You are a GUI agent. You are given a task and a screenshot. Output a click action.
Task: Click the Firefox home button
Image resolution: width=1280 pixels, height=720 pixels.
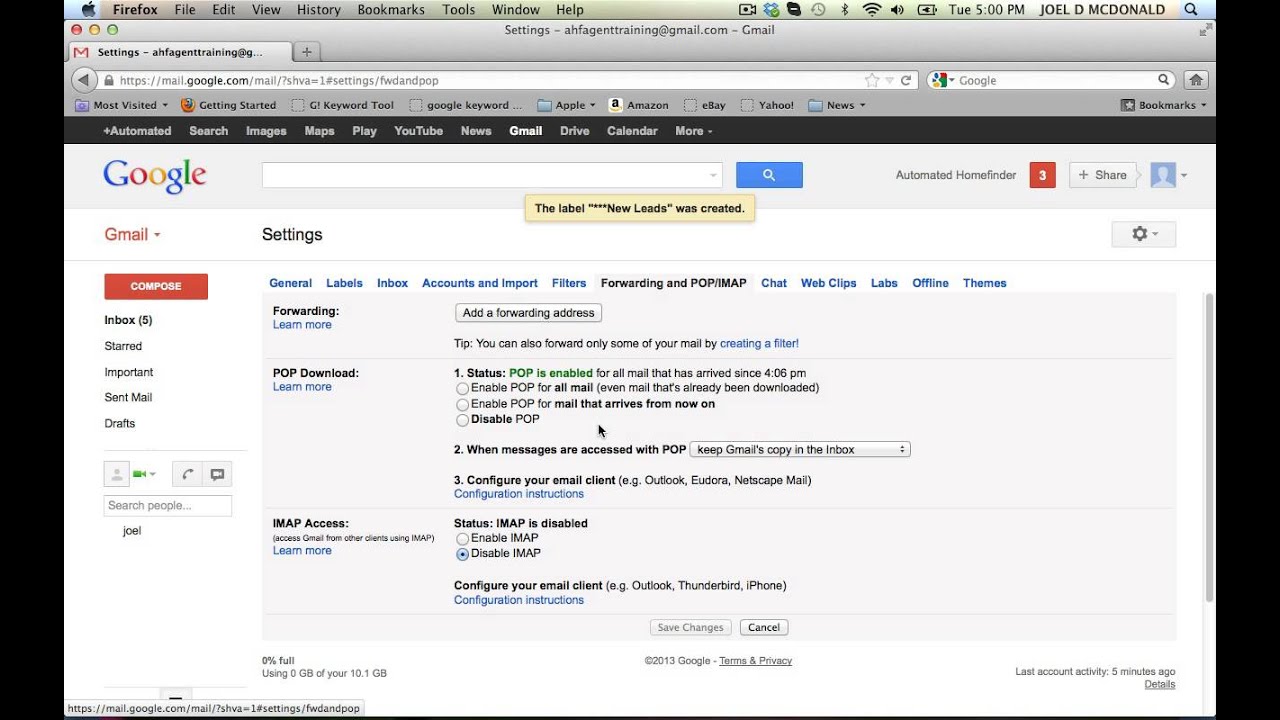(x=1195, y=80)
